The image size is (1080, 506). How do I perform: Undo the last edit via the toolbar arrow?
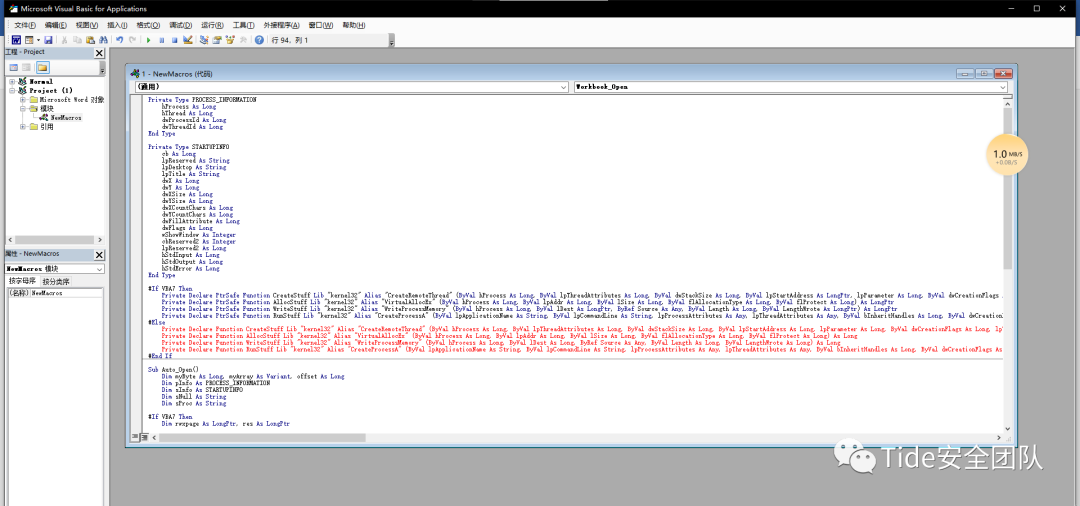click(120, 40)
